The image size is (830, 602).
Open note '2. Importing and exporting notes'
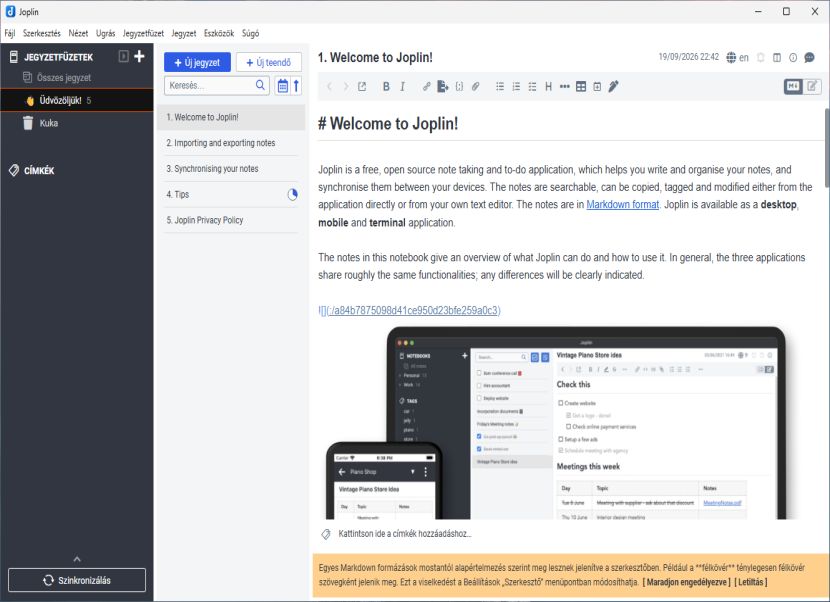pos(231,143)
